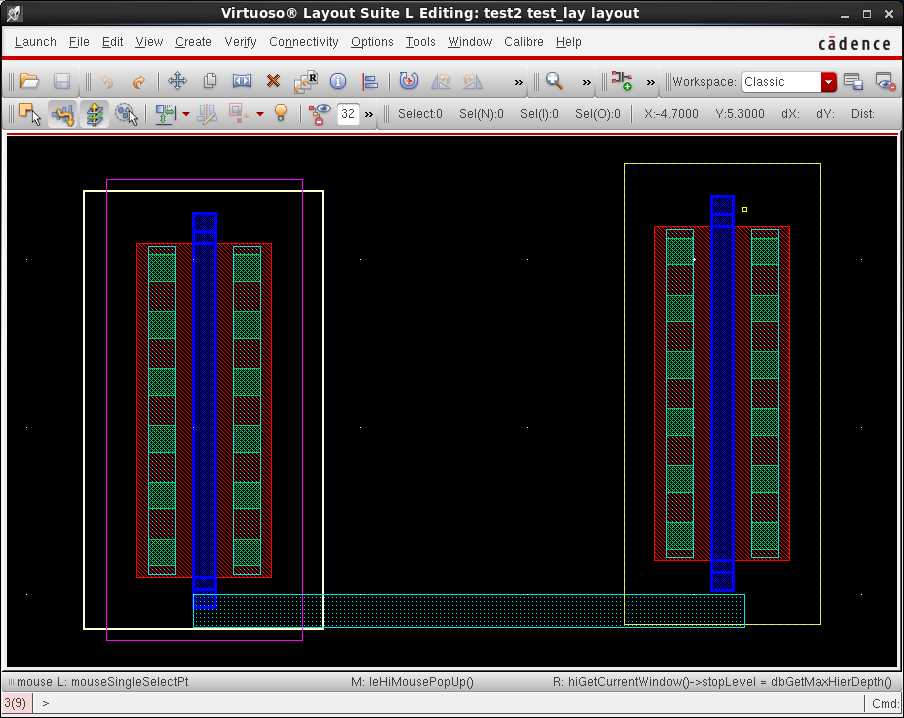Click the redo arrow icon
This screenshot has width=904, height=718.
(139, 82)
